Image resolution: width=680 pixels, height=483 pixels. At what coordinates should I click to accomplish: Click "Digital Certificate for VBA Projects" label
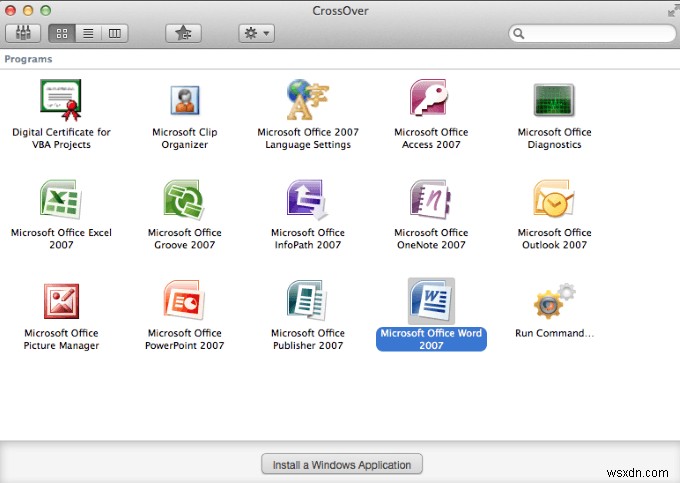click(x=61, y=138)
